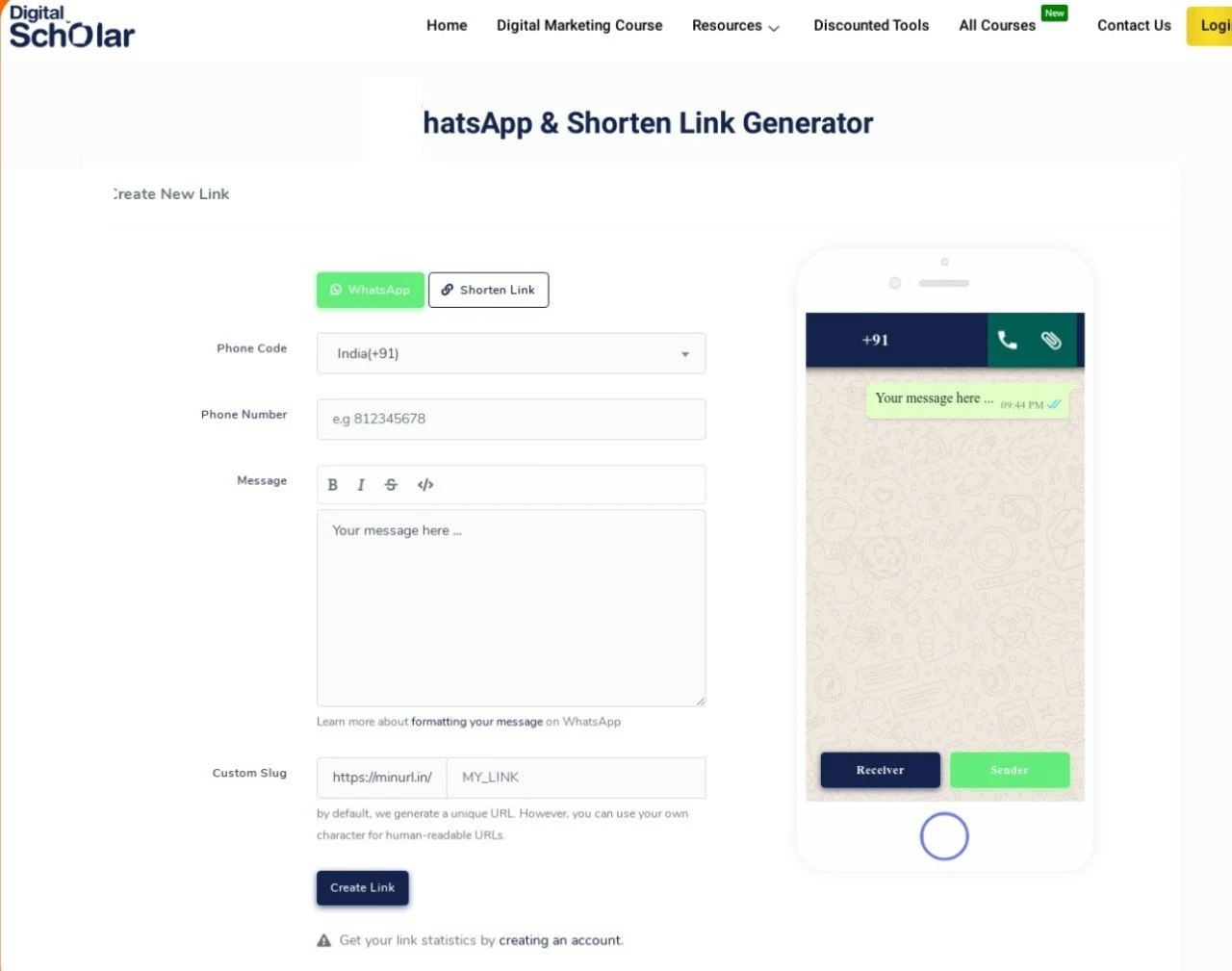Open the Phone Code India(+91) dropdown
The image size is (1232, 971).
[x=511, y=353]
